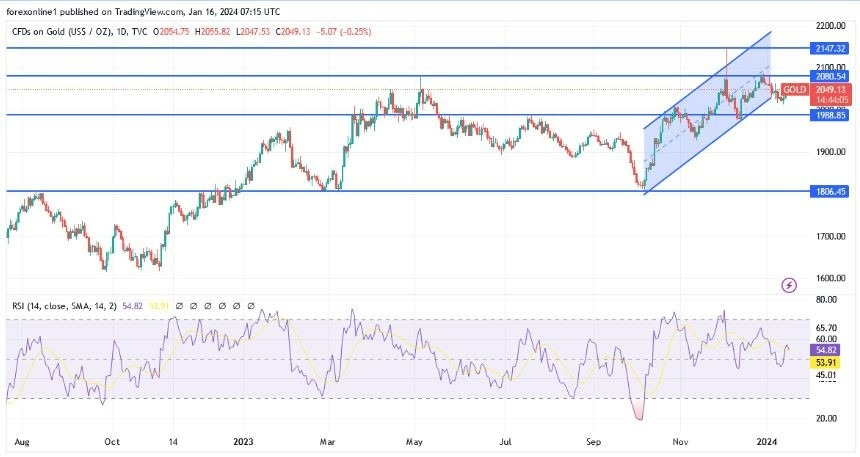Click the 1900.00 price axis label

click(830, 151)
